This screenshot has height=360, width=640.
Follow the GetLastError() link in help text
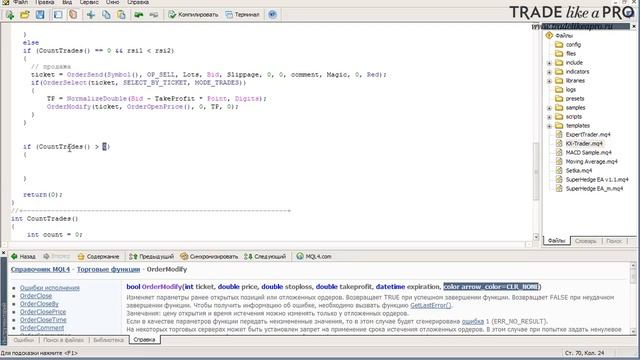[431, 305]
